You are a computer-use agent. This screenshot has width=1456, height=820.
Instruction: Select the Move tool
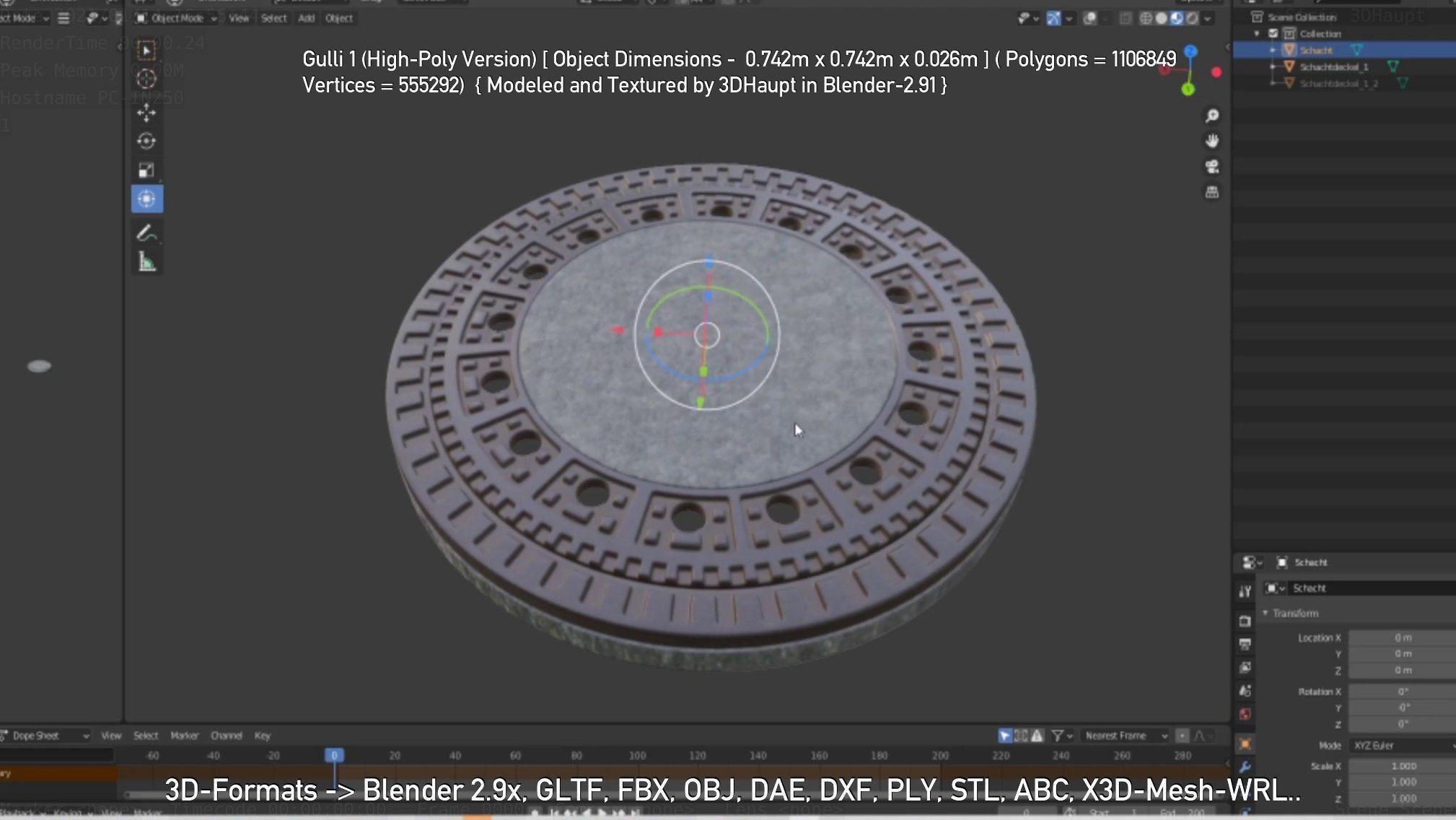pos(146,113)
